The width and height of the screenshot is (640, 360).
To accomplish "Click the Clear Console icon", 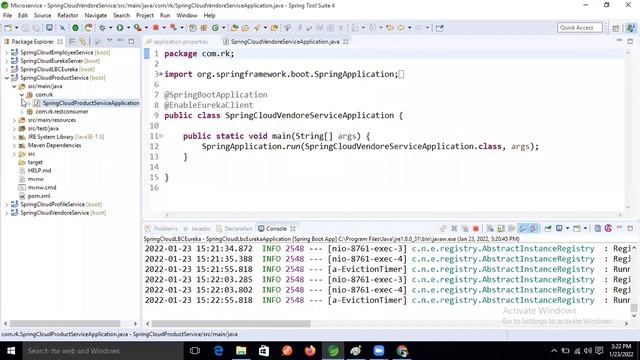I will click(490, 229).
